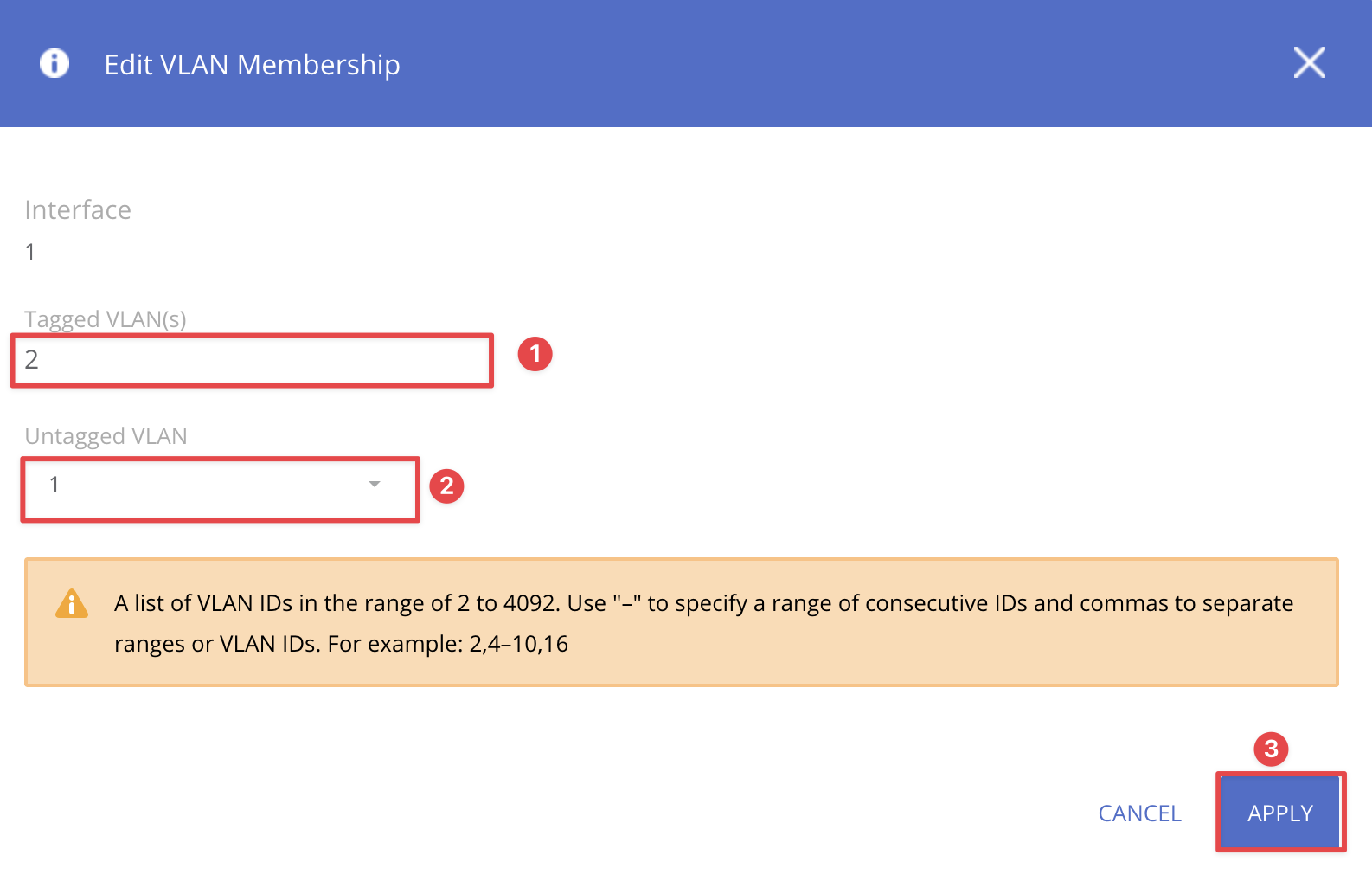Click the Tagged VLAN(s) label
The image size is (1372, 881).
click(x=106, y=319)
